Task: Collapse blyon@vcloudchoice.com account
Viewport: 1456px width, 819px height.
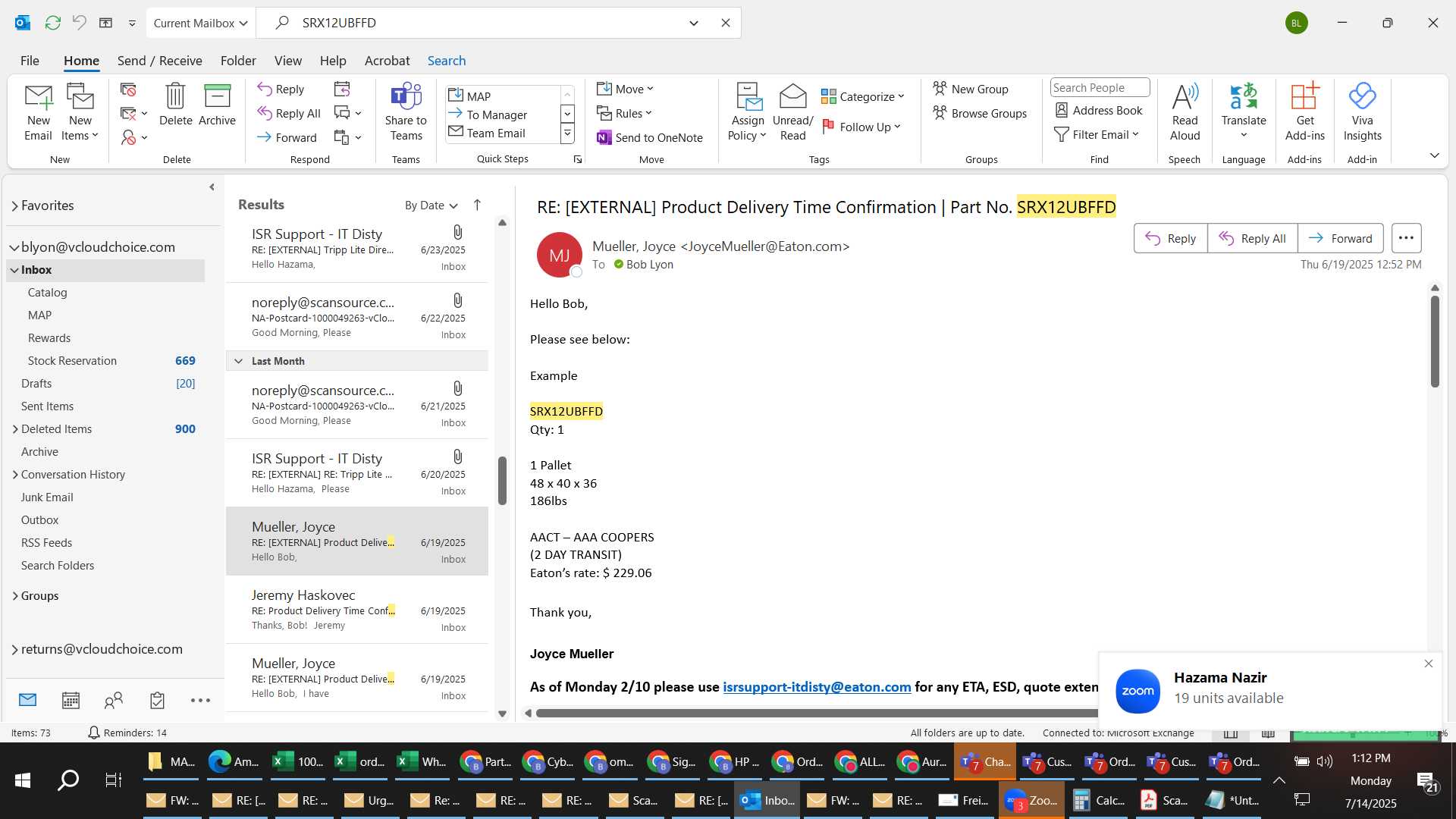Action: [x=14, y=247]
